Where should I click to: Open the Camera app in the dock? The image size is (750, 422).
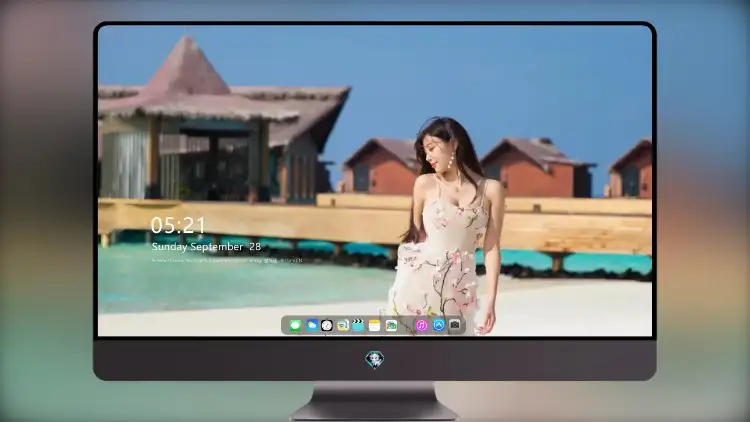(x=455, y=325)
